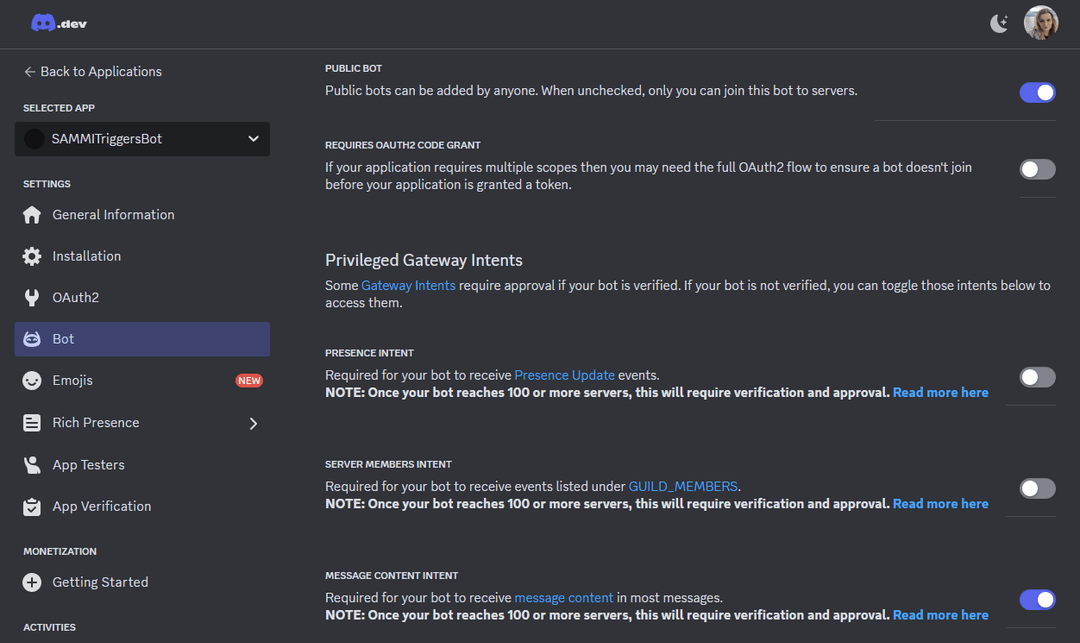Disable the Public Bot toggle
1080x643 pixels.
(x=1037, y=92)
